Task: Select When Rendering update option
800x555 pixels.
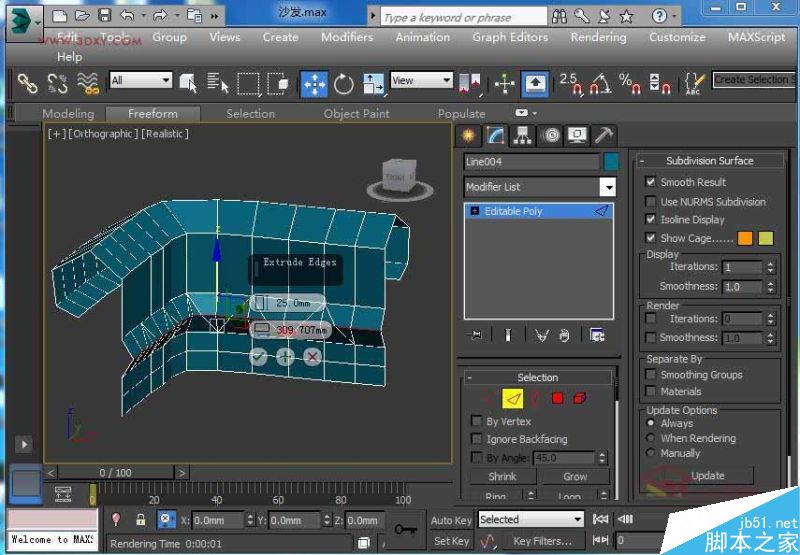Action: 651,438
